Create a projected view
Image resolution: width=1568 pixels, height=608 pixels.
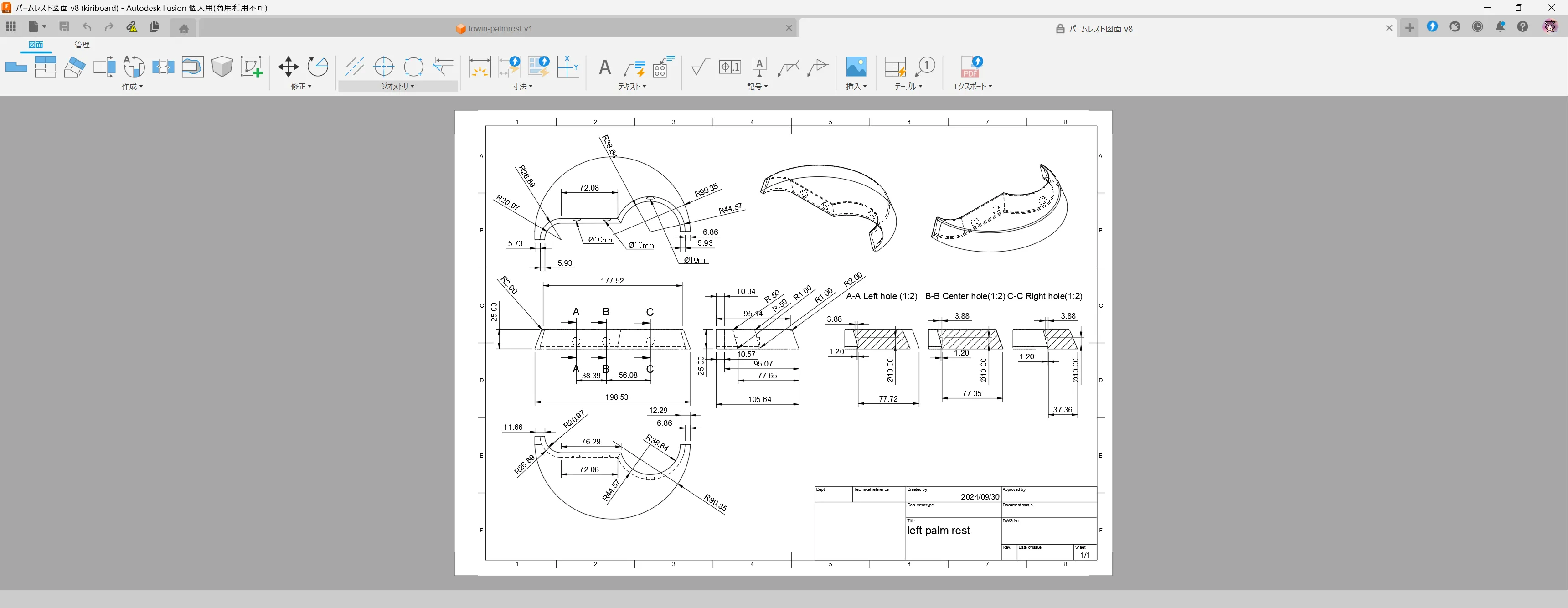click(45, 67)
